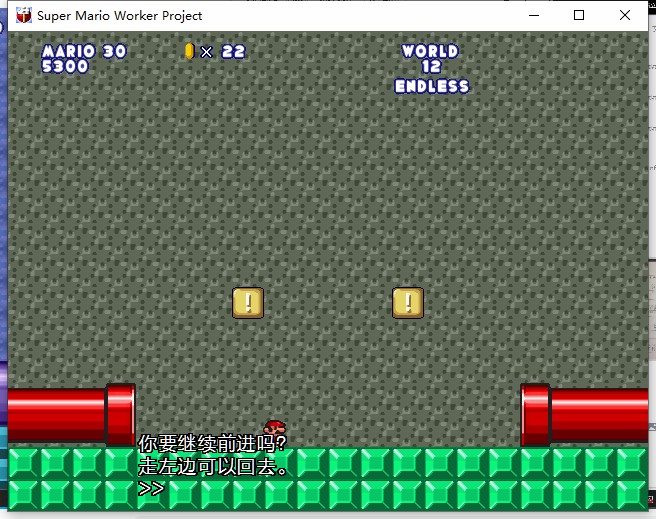
Task: Click the window title 'Super Mario Worker Project'
Action: pos(120,16)
